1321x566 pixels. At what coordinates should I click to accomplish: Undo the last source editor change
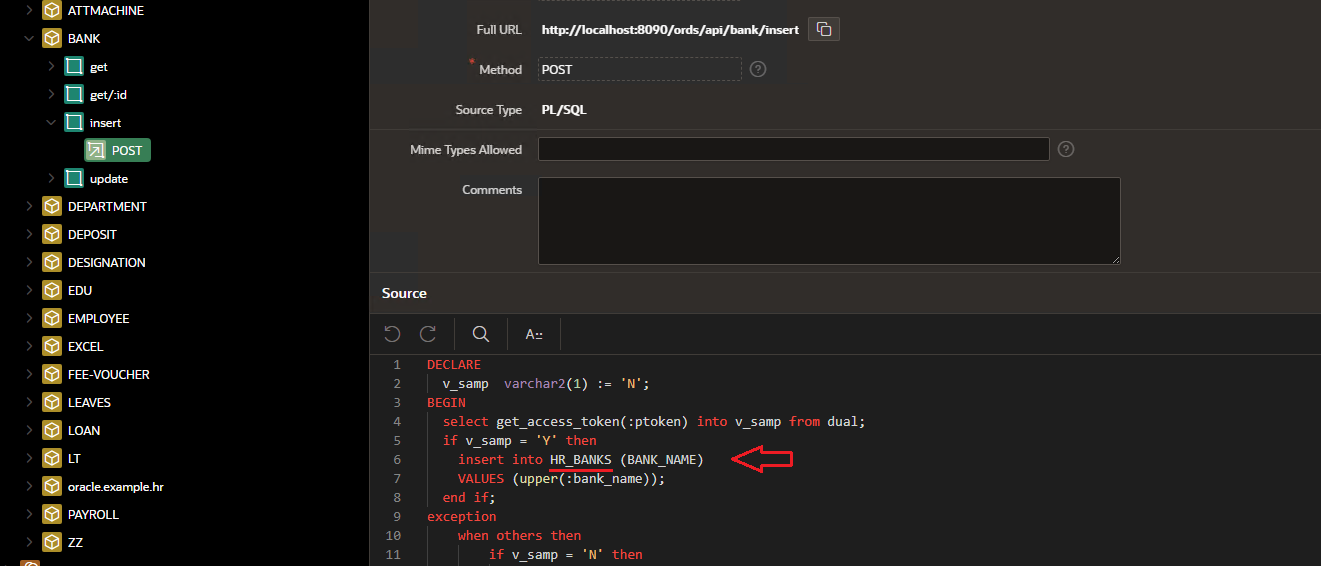pyautogui.click(x=392, y=334)
